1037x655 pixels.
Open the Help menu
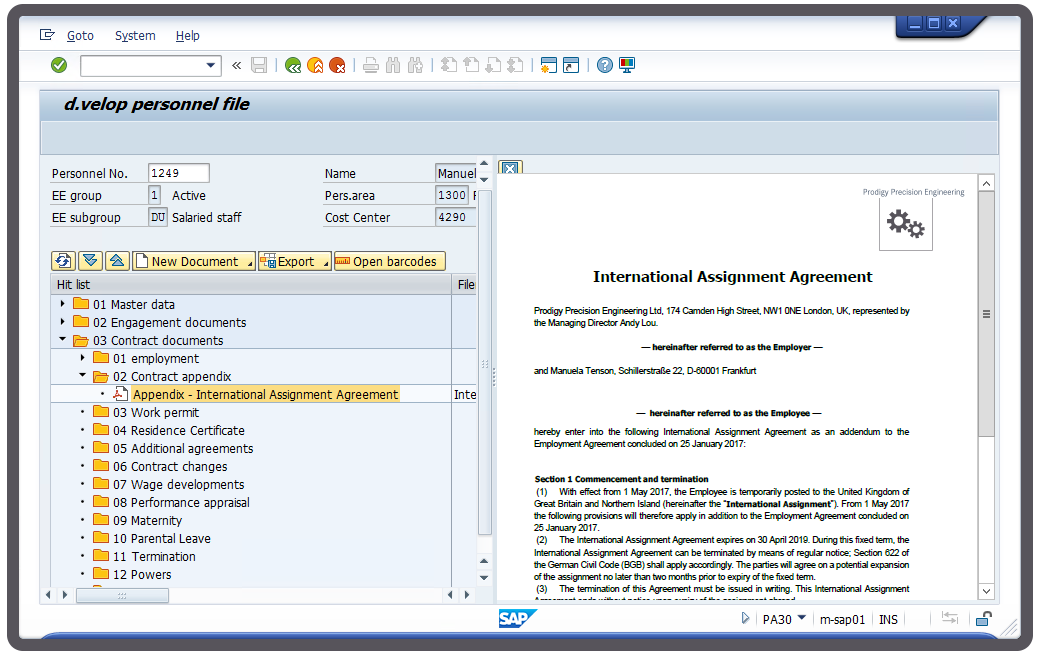coord(187,36)
